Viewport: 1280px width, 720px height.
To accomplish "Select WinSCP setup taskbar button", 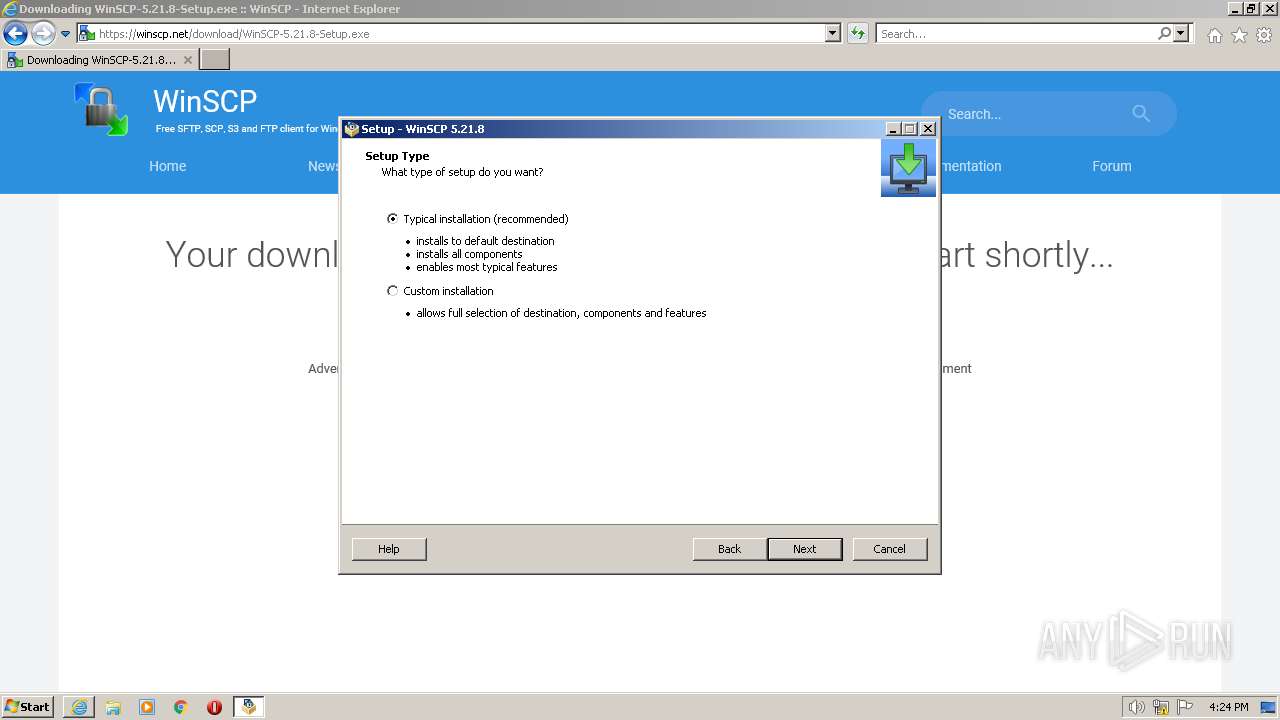I will 249,707.
